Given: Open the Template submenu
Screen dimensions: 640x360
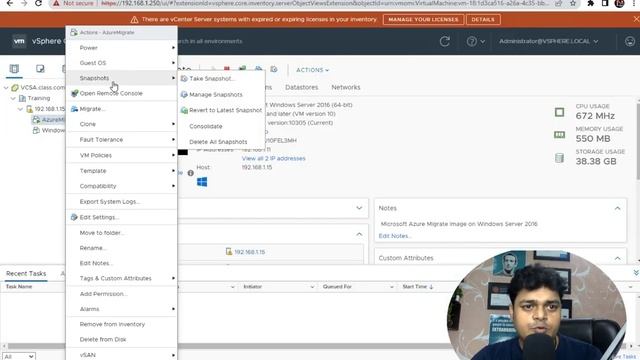Looking at the screenshot, I should [x=122, y=171].
